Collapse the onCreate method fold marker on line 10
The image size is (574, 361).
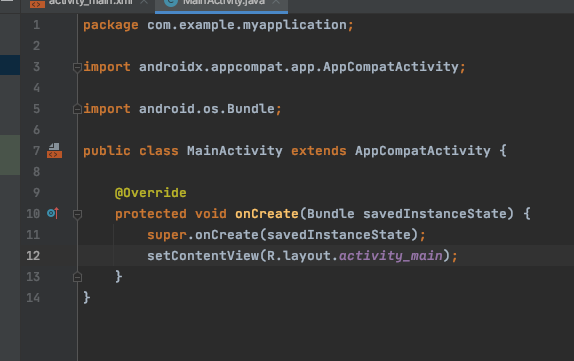click(77, 214)
